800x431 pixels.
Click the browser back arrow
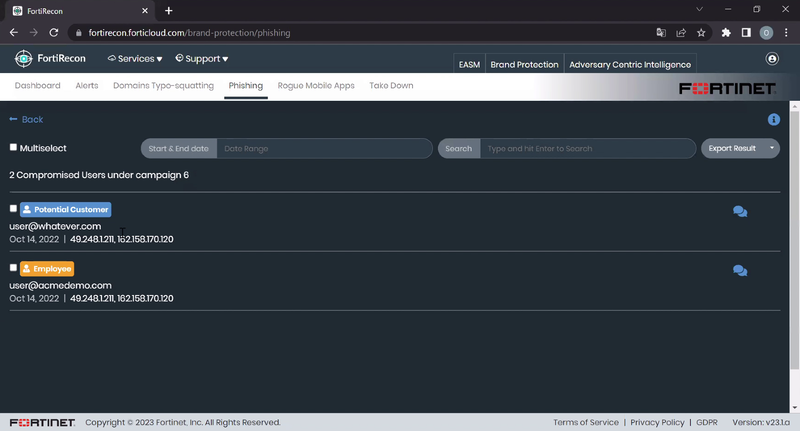14,33
